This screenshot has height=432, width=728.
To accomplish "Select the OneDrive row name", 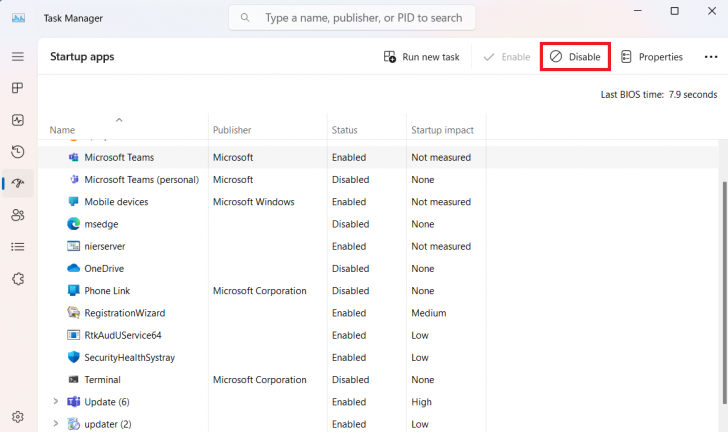I will (104, 268).
